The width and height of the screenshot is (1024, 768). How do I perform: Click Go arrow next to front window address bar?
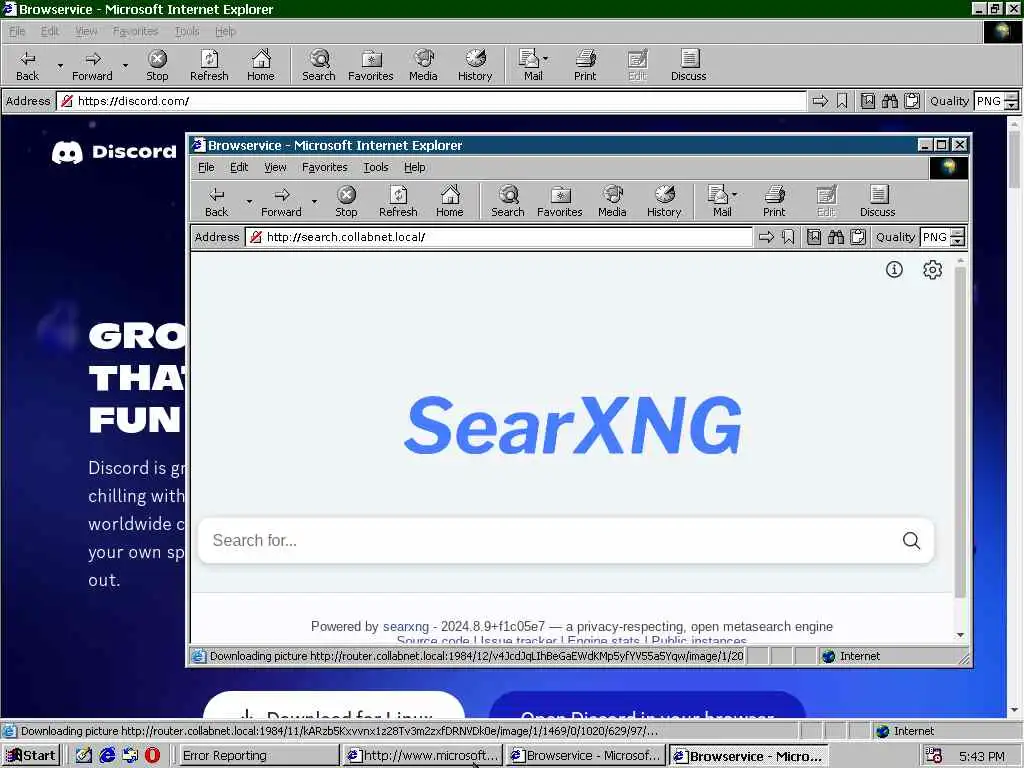(766, 237)
